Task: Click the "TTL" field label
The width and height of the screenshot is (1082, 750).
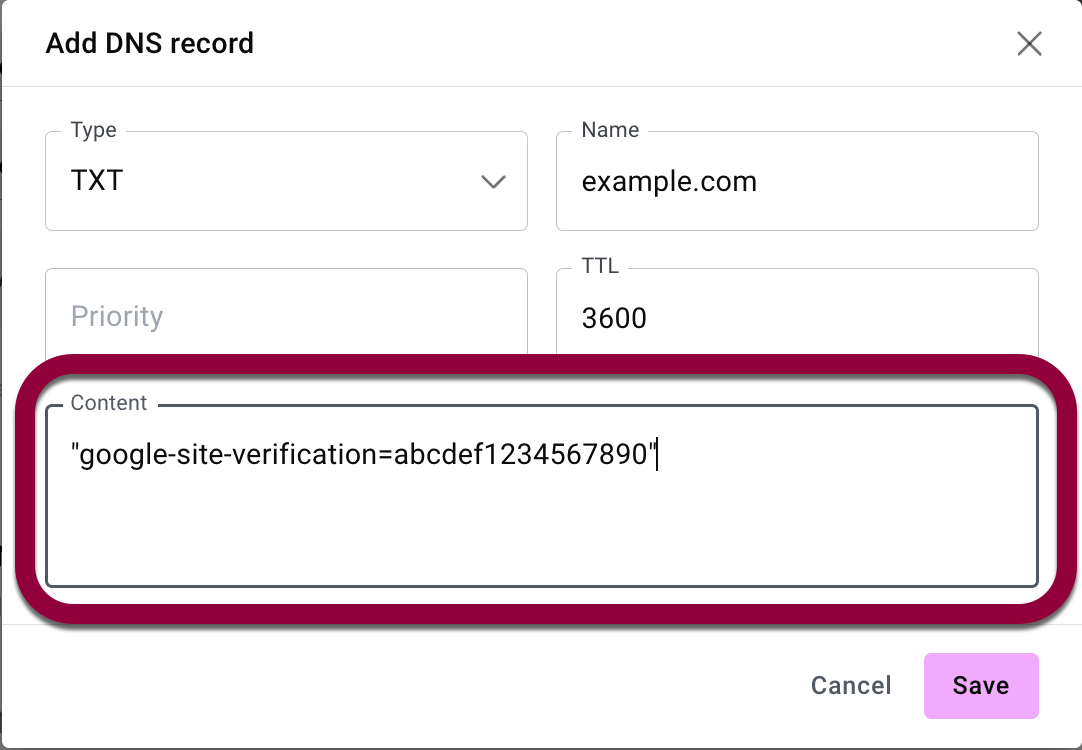Action: point(600,267)
